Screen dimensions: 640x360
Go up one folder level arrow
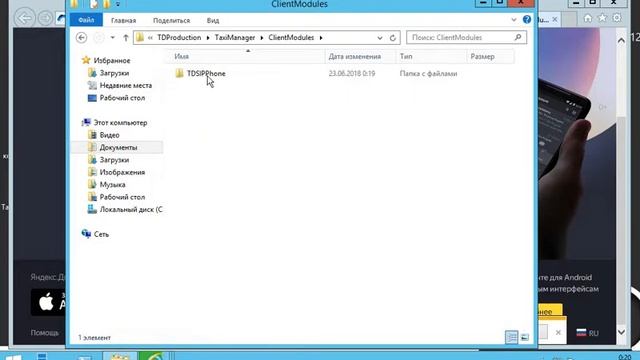126,38
